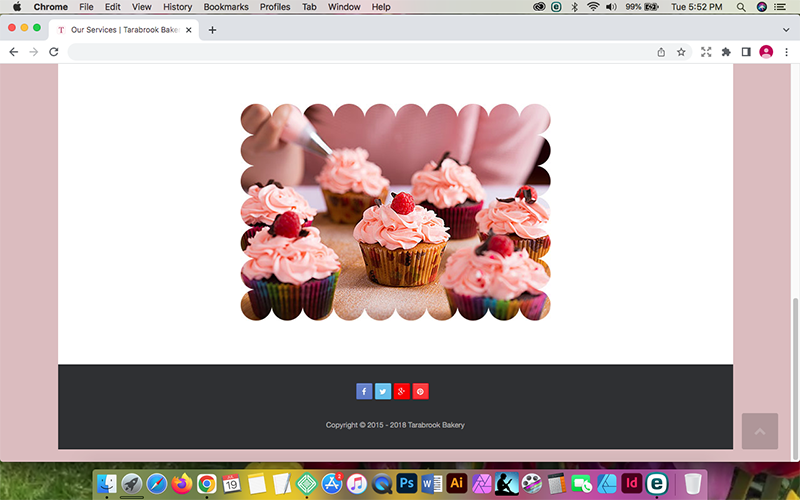Expand the tab search chevron

pyautogui.click(x=785, y=30)
